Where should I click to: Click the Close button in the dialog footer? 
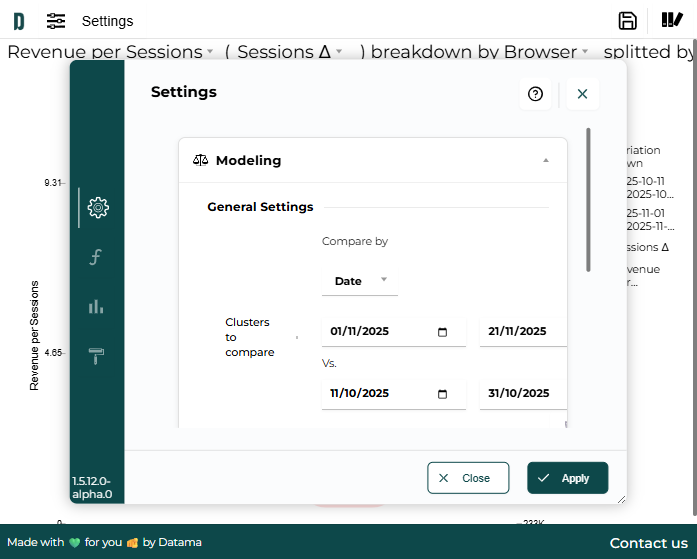coord(467,478)
